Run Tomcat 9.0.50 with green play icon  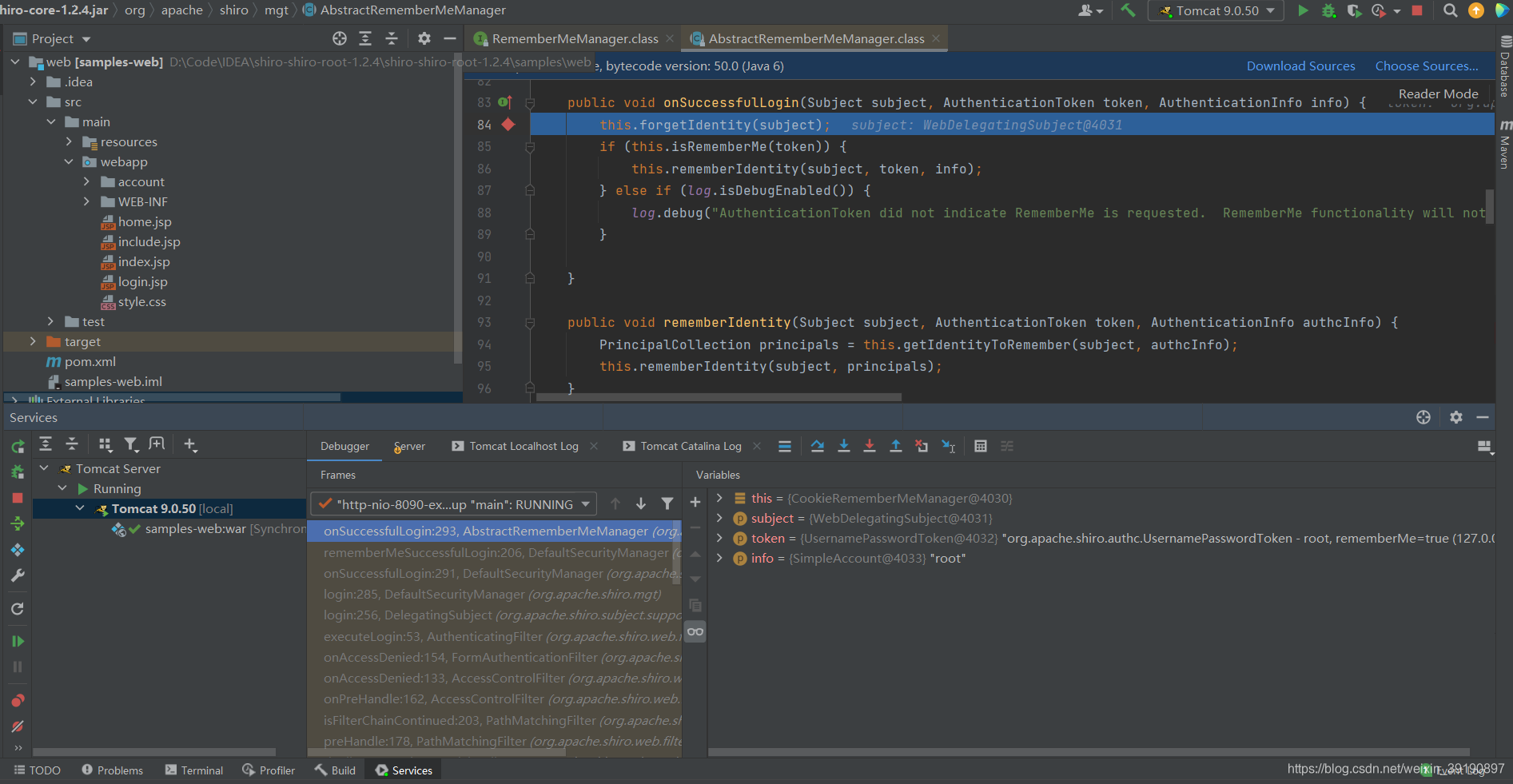pyautogui.click(x=1304, y=10)
